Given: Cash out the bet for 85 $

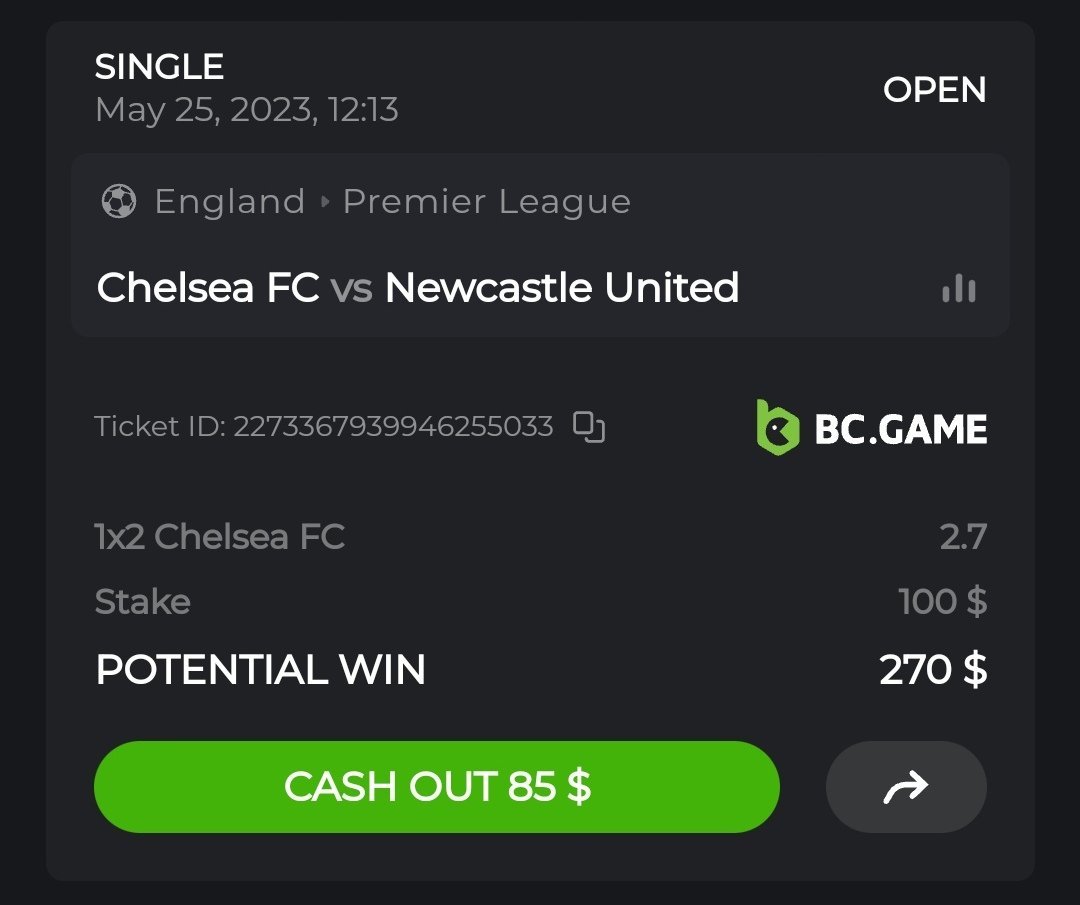Looking at the screenshot, I should click(x=436, y=787).
